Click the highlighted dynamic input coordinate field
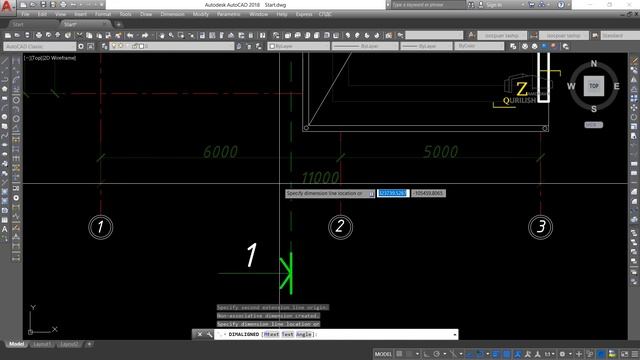Viewport: 640px width, 360px height. point(393,193)
